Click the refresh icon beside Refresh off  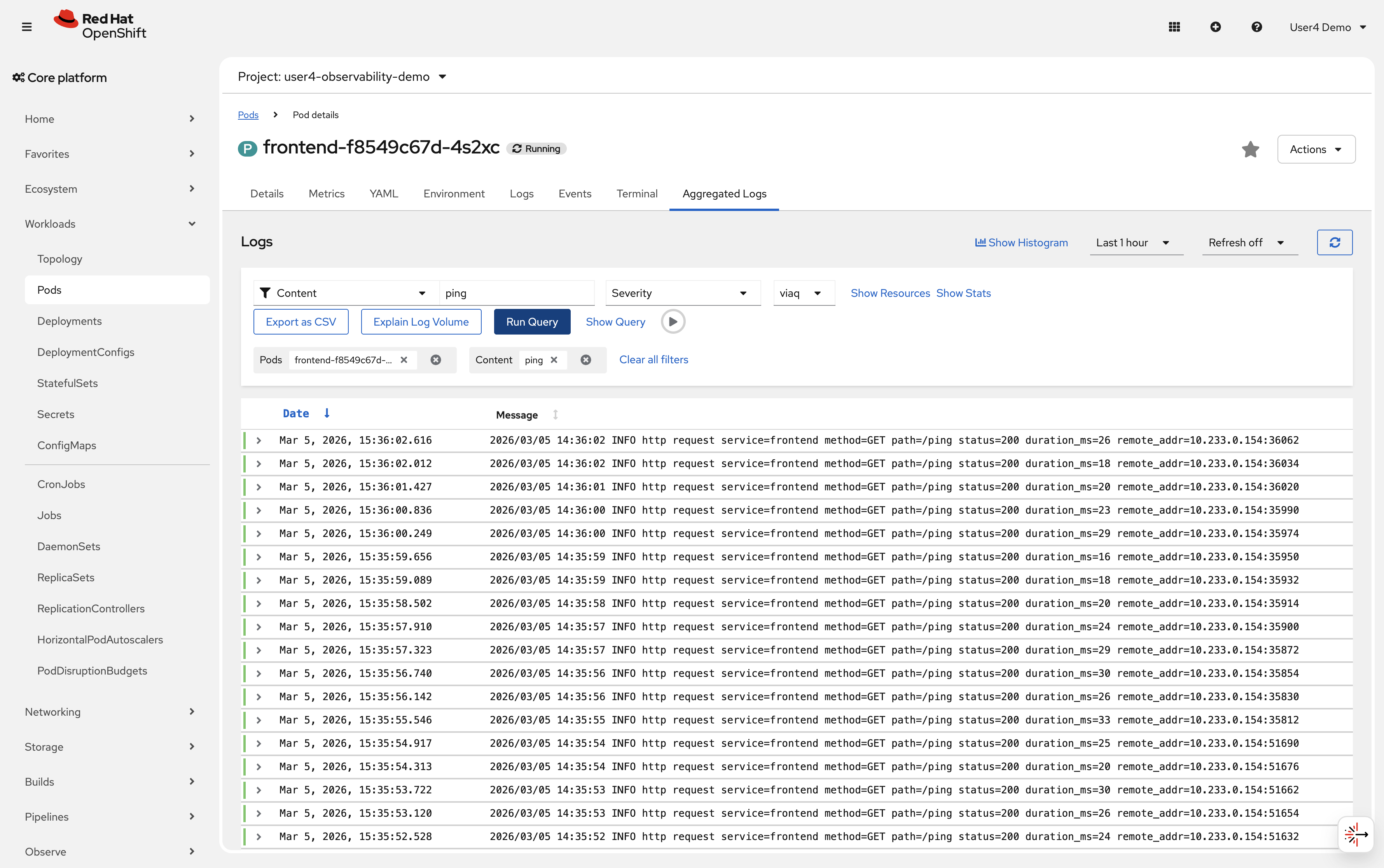1335,242
